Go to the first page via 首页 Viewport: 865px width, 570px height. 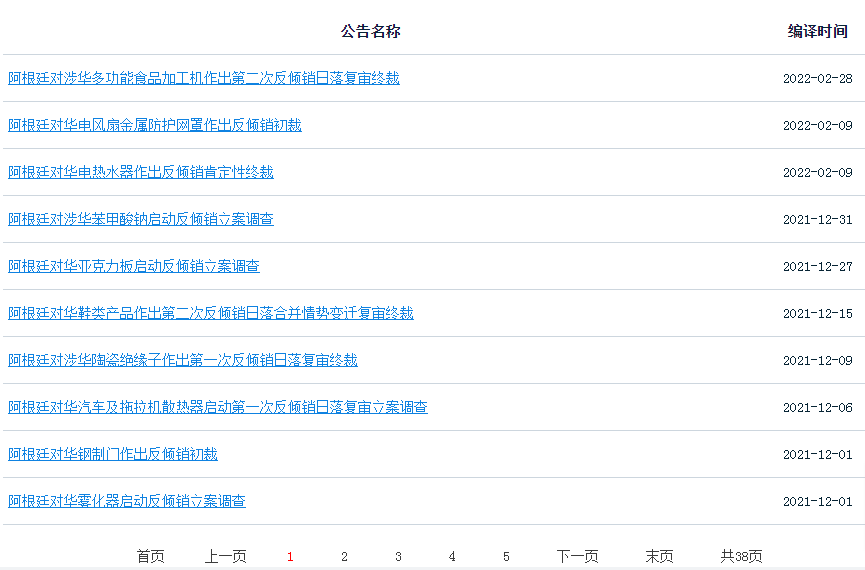[151, 557]
